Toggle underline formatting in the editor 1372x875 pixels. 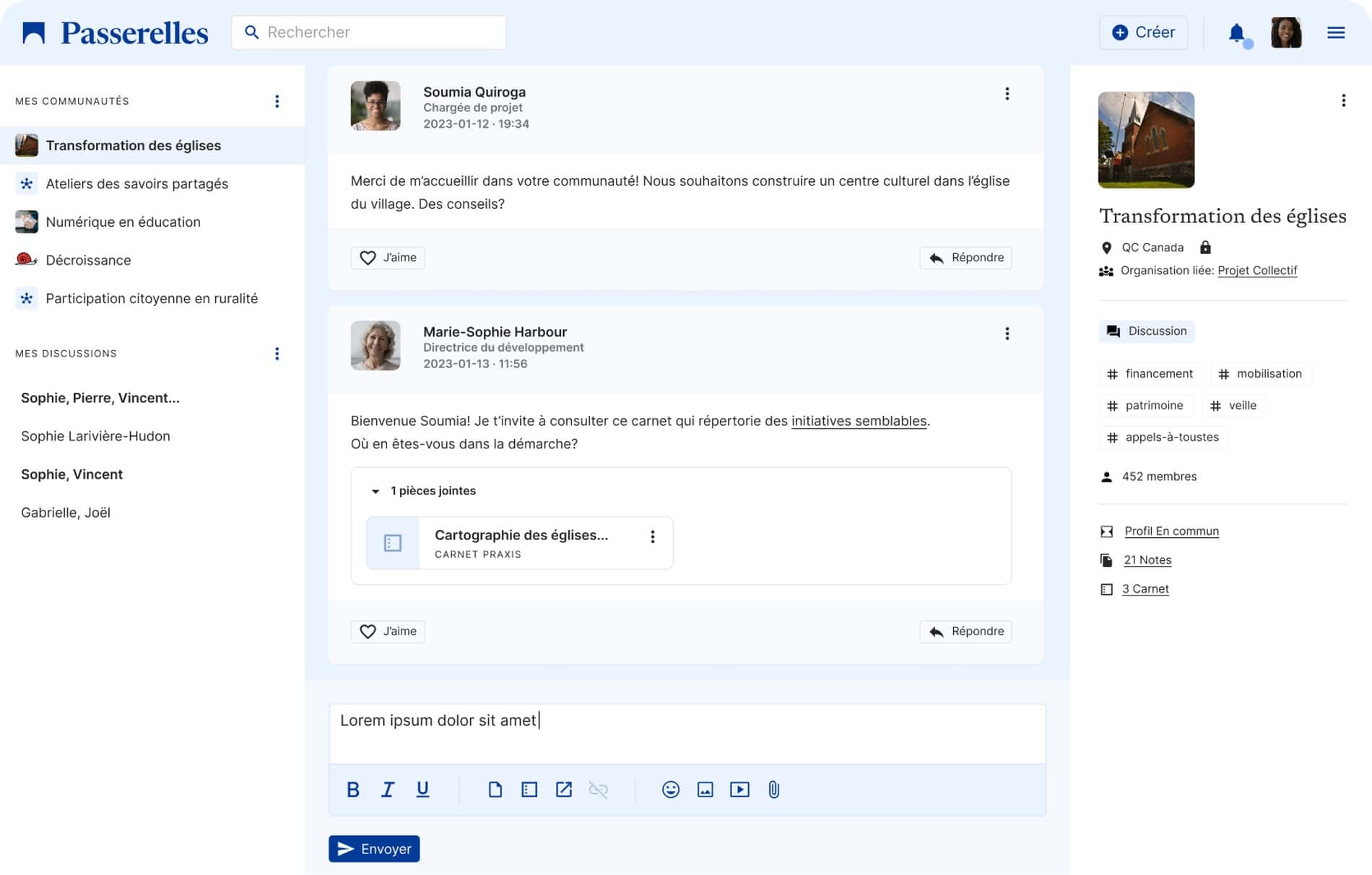pyautogui.click(x=422, y=789)
